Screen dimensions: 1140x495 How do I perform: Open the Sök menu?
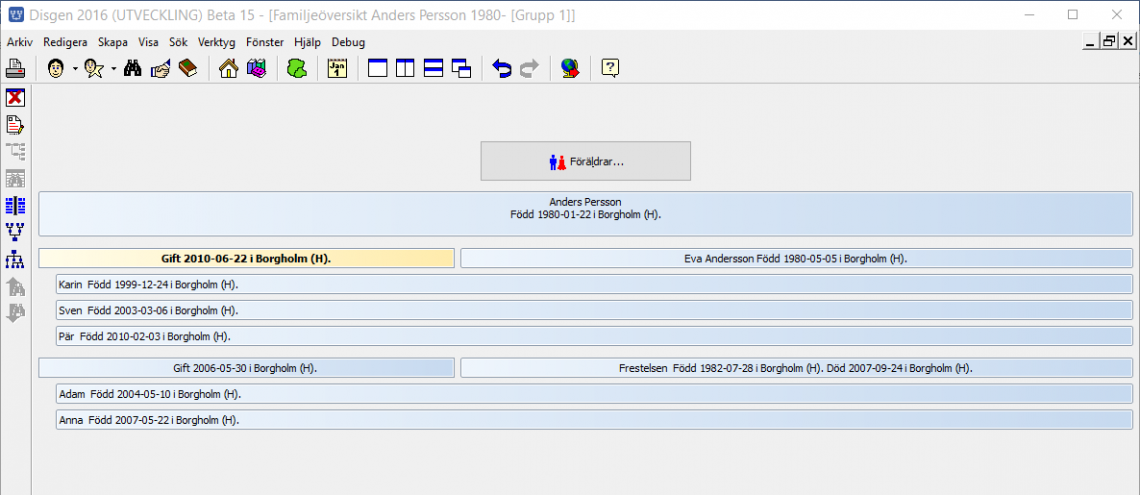178,42
